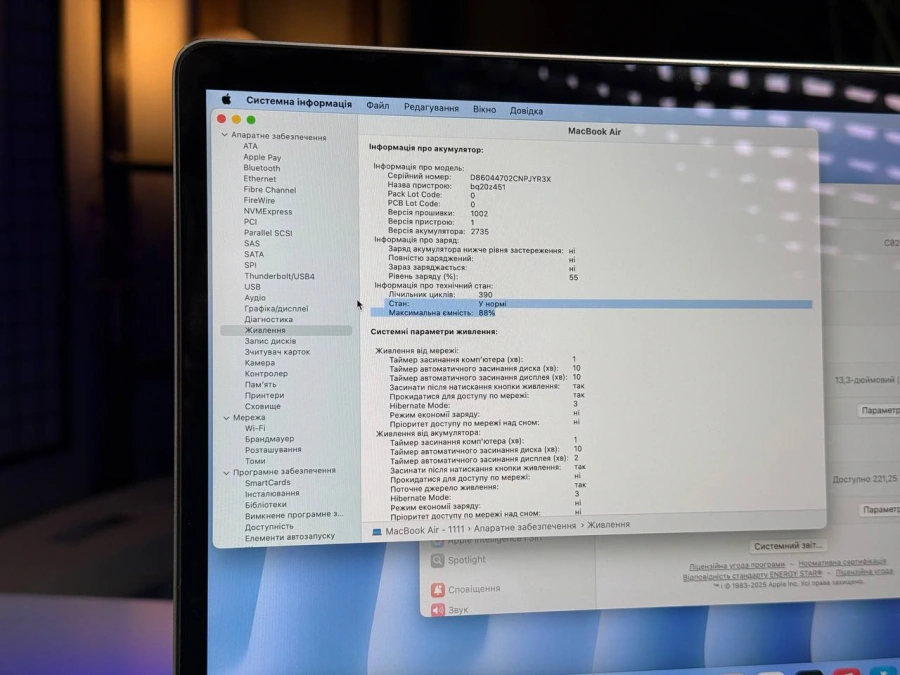Select SmartCards in the sidebar

(x=267, y=483)
